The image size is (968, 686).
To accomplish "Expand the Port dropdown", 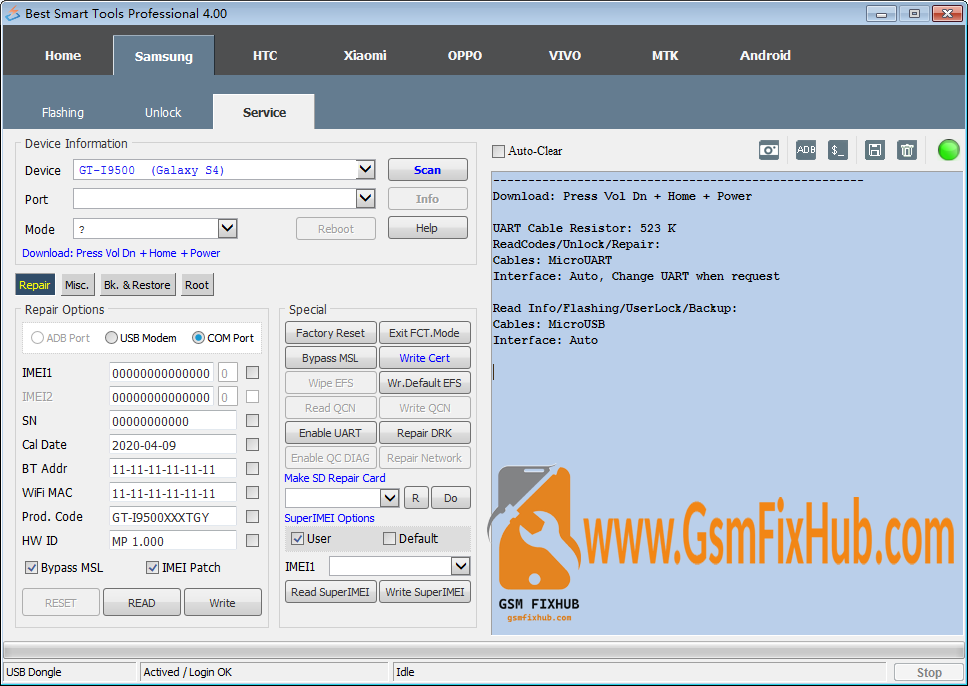I will (365, 198).
